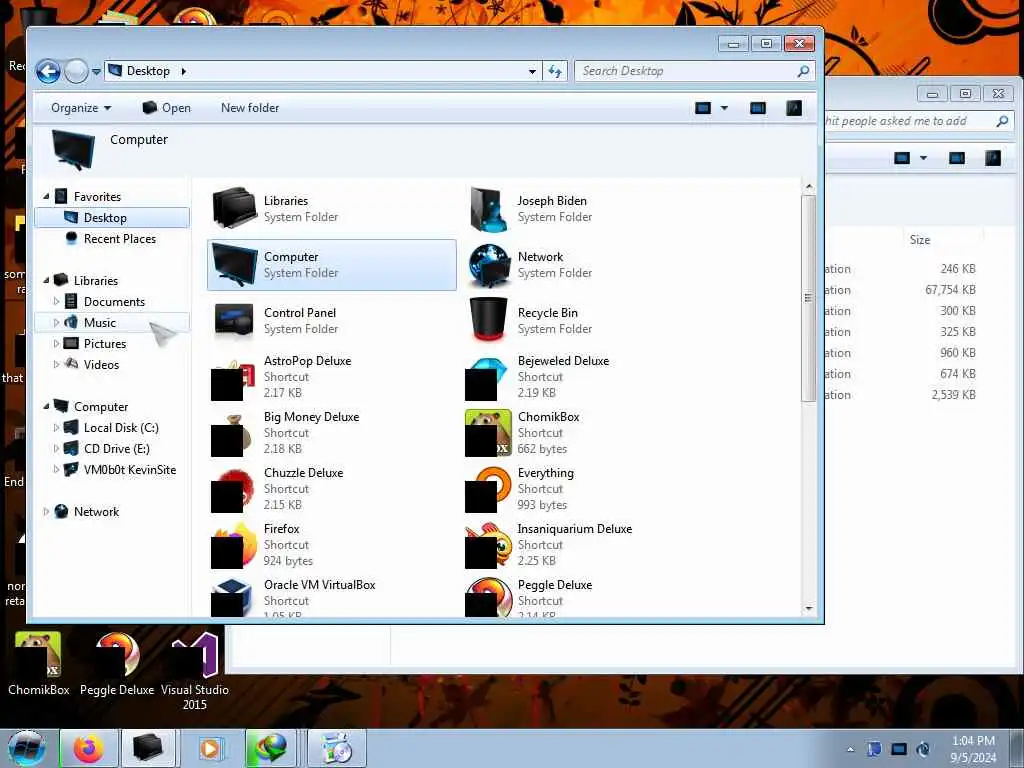The image size is (1024, 768).
Task: Select the Peggle Deluxe shortcut in the file list
Action: [x=488, y=597]
